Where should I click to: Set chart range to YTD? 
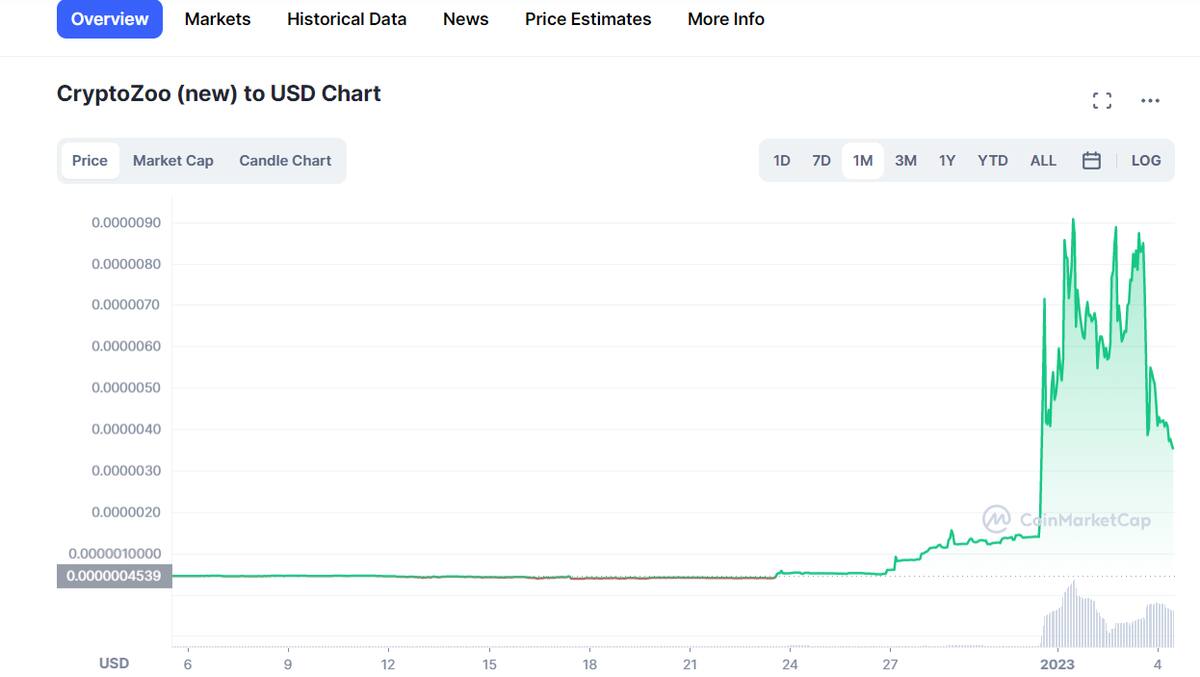(993, 160)
